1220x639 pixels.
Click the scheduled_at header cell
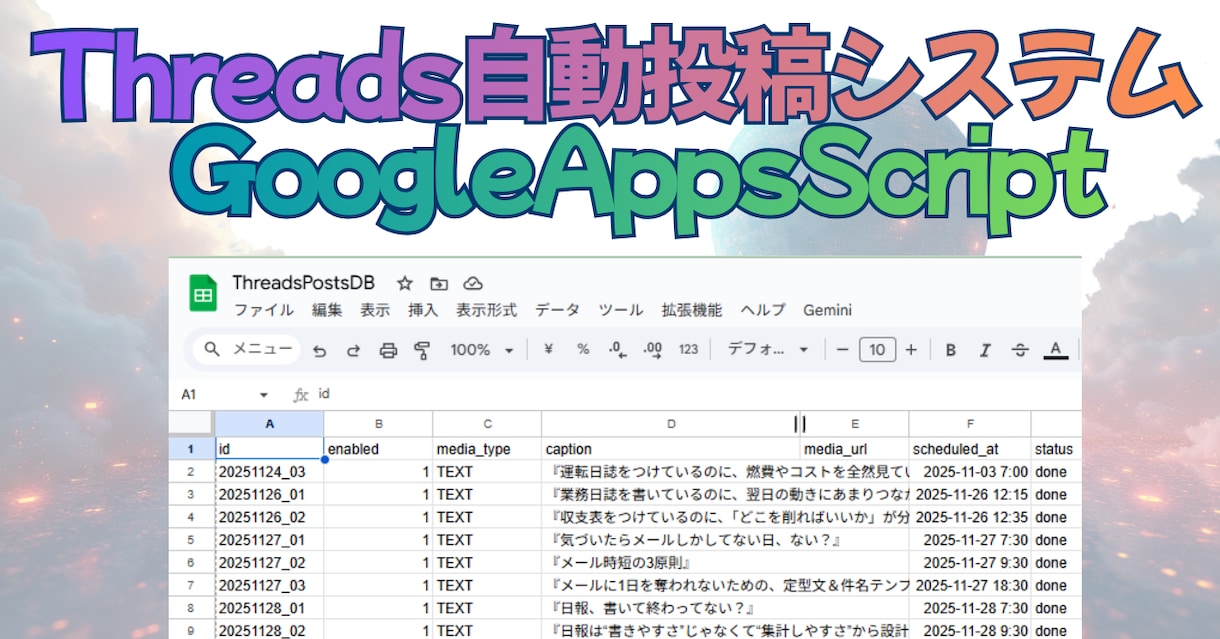pos(970,449)
